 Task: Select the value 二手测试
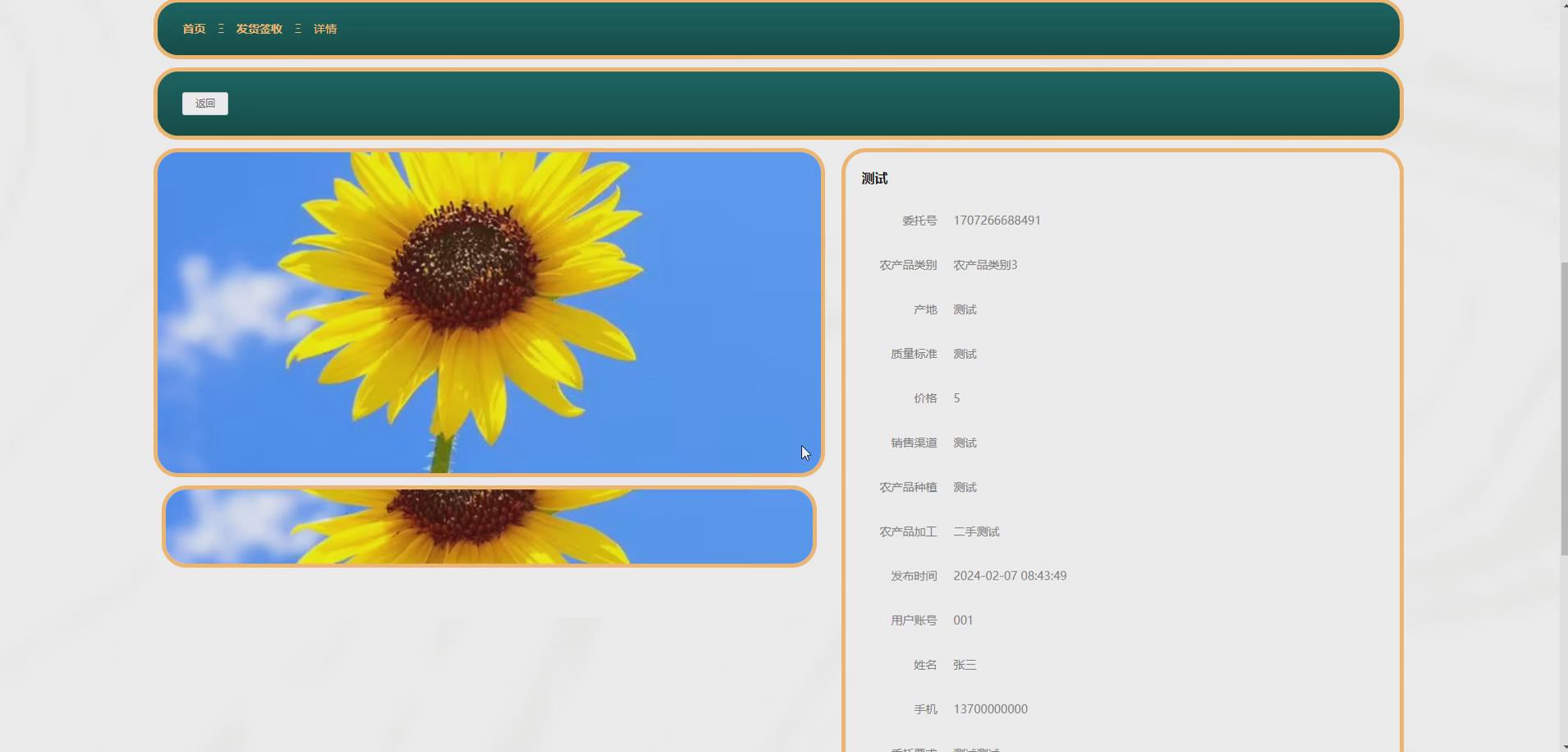tap(976, 532)
